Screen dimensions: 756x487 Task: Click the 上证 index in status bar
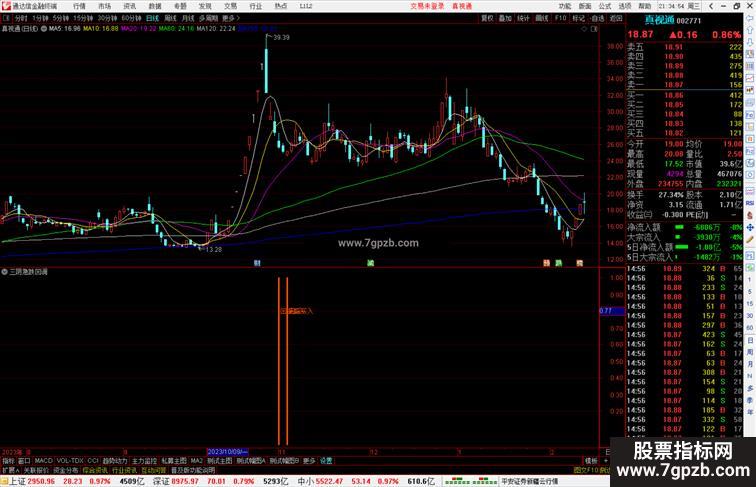coord(18,481)
